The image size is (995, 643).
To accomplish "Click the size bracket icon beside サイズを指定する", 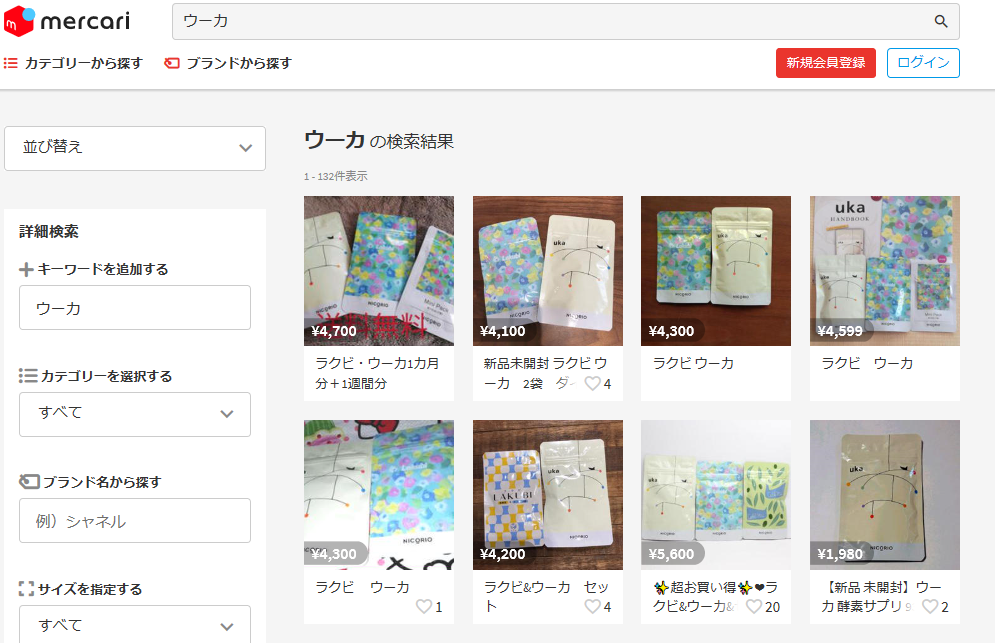I will pyautogui.click(x=26, y=588).
